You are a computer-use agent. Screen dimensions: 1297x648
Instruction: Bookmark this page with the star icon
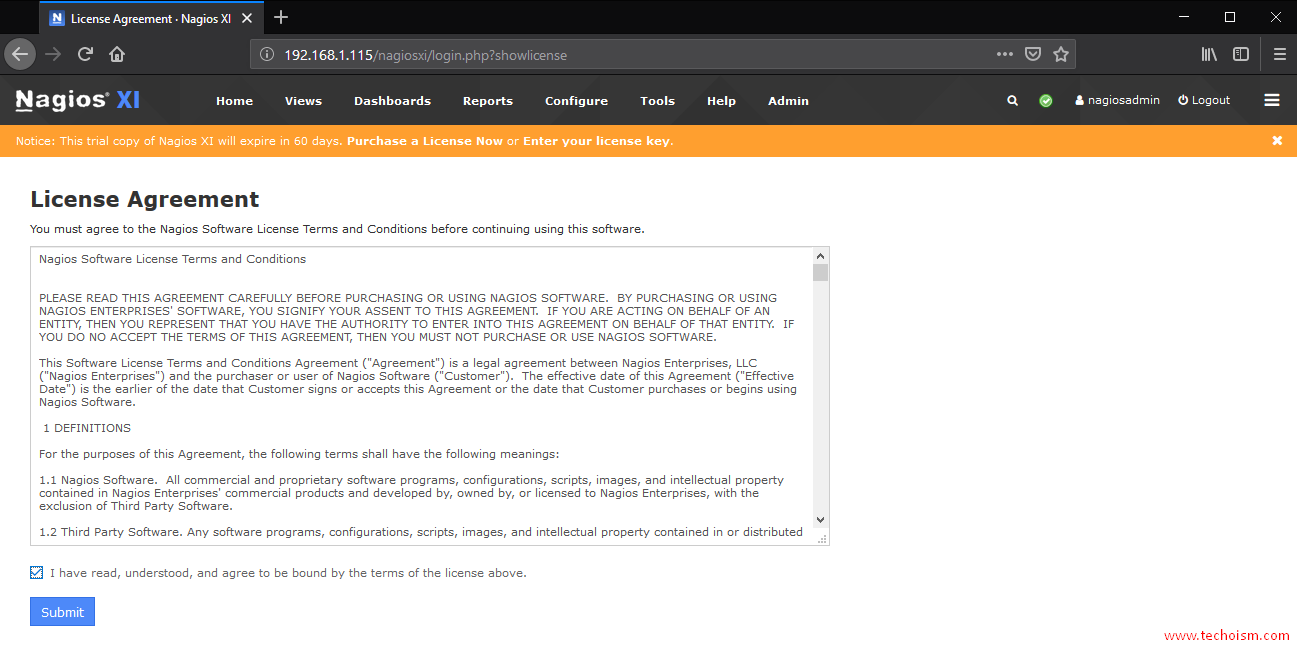tap(1061, 54)
